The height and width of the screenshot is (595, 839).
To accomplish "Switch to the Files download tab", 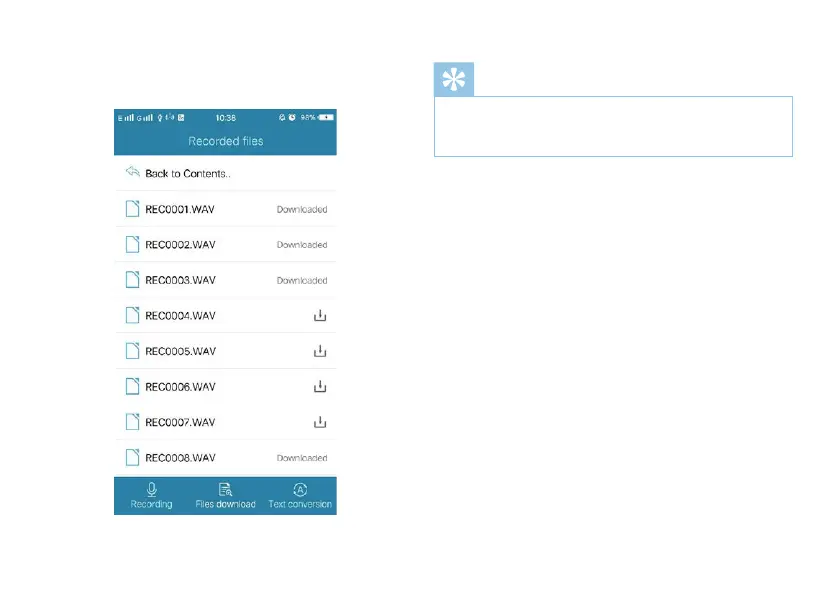I will [225, 495].
